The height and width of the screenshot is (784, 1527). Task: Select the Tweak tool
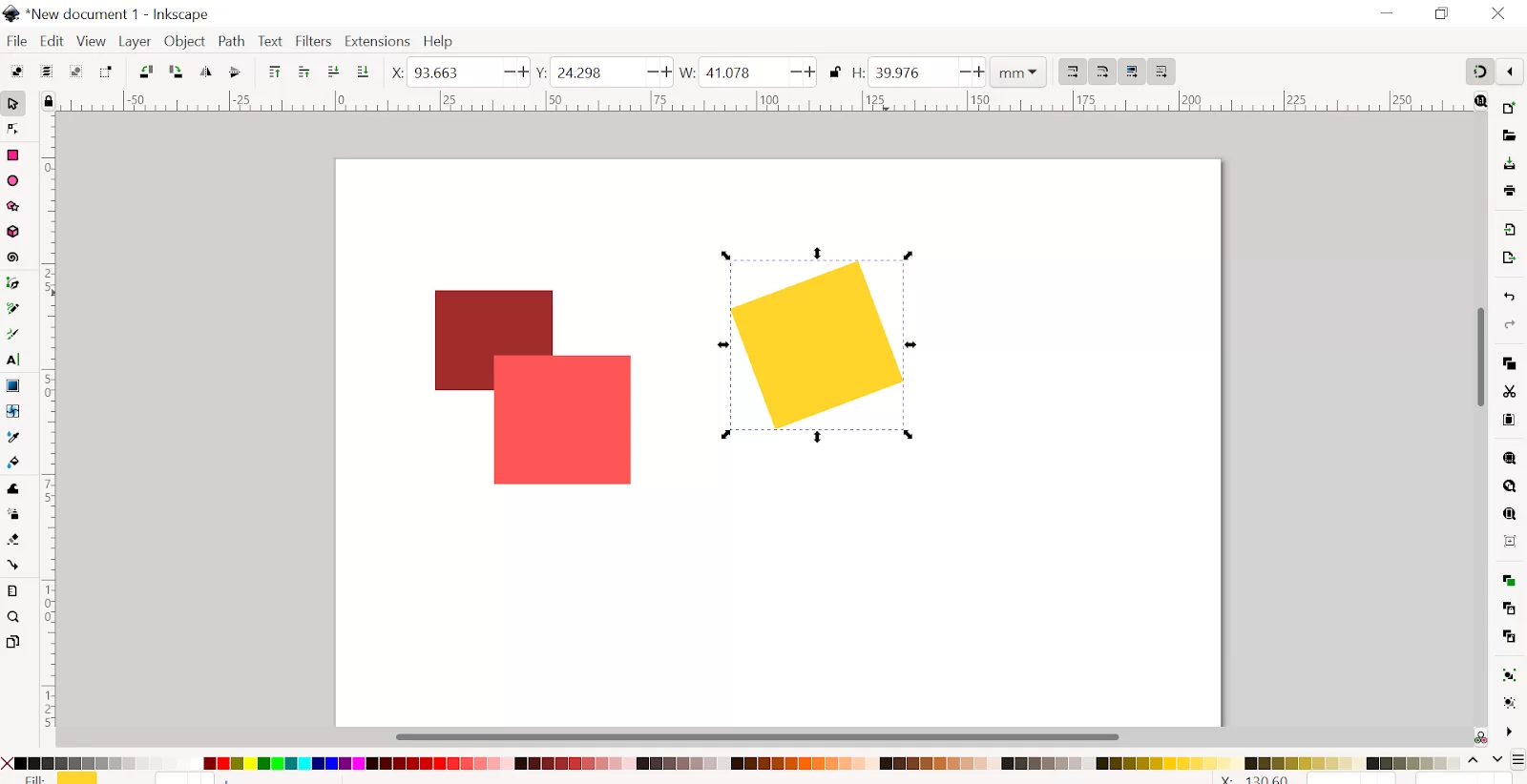[x=13, y=489]
